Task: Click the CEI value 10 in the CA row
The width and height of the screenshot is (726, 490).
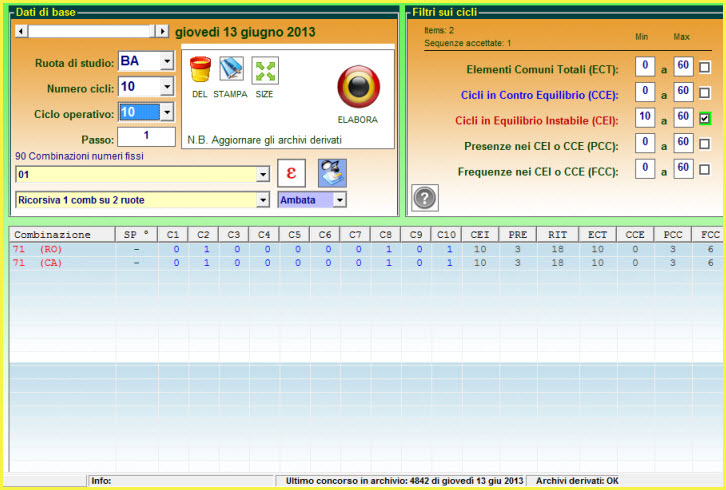Action: click(480, 263)
